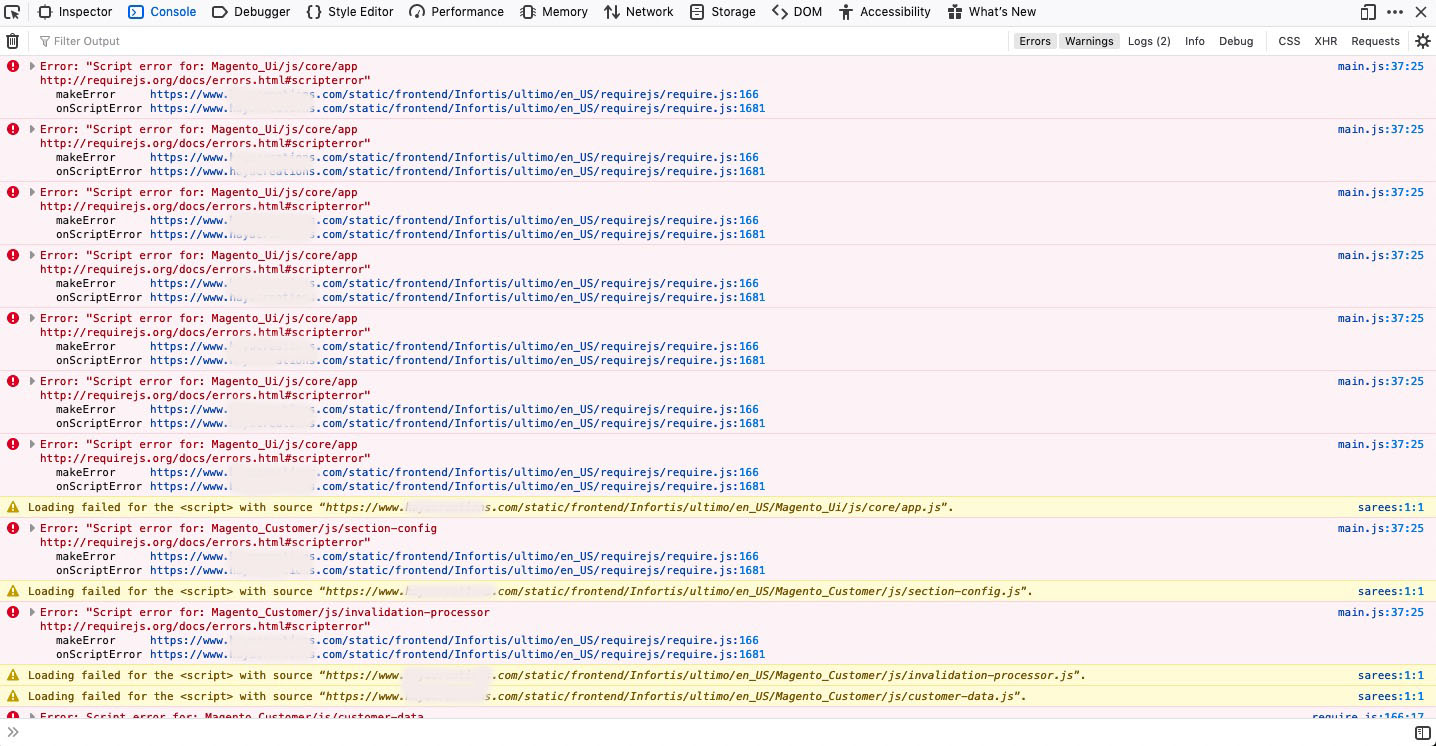
Task: Toggle the Errors filter
Action: [1035, 41]
